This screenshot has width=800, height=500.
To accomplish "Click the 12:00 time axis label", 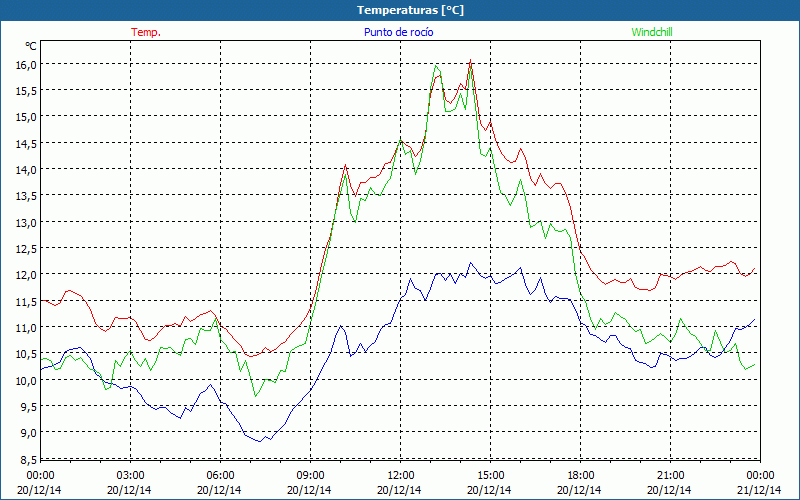I will click(x=399, y=475).
